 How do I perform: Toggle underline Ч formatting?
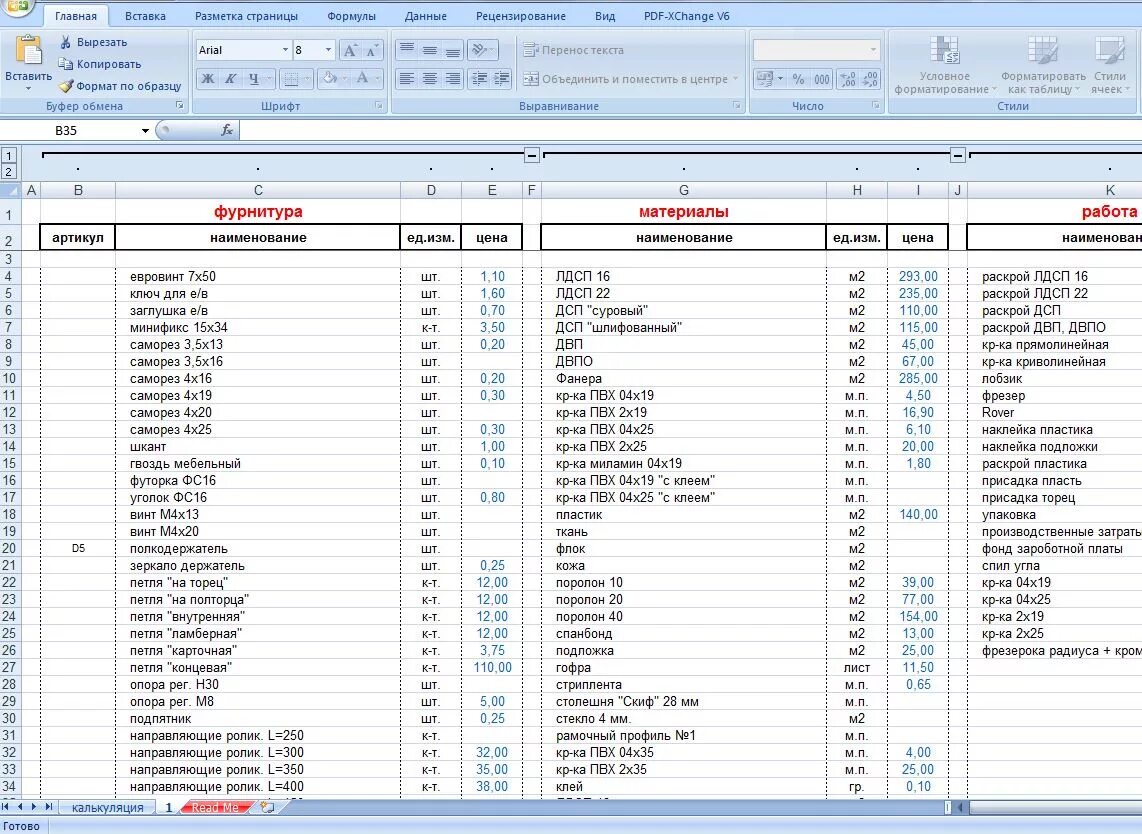click(x=253, y=79)
